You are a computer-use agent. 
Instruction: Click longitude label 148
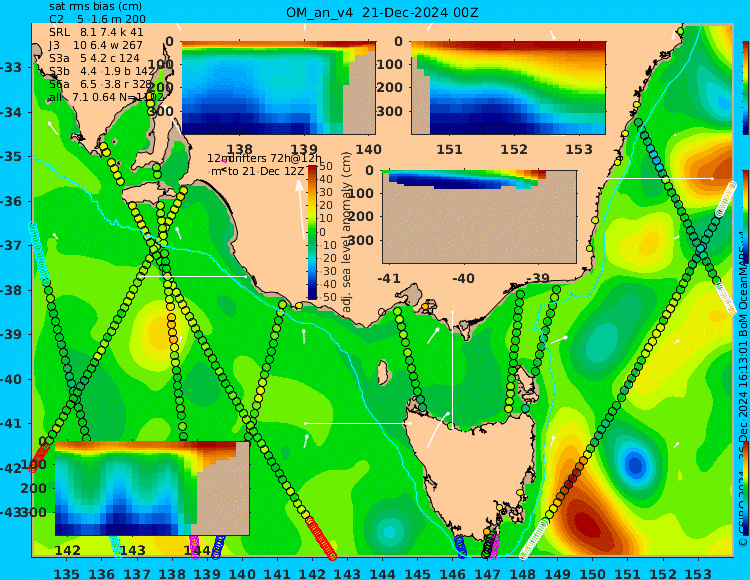tap(522, 573)
